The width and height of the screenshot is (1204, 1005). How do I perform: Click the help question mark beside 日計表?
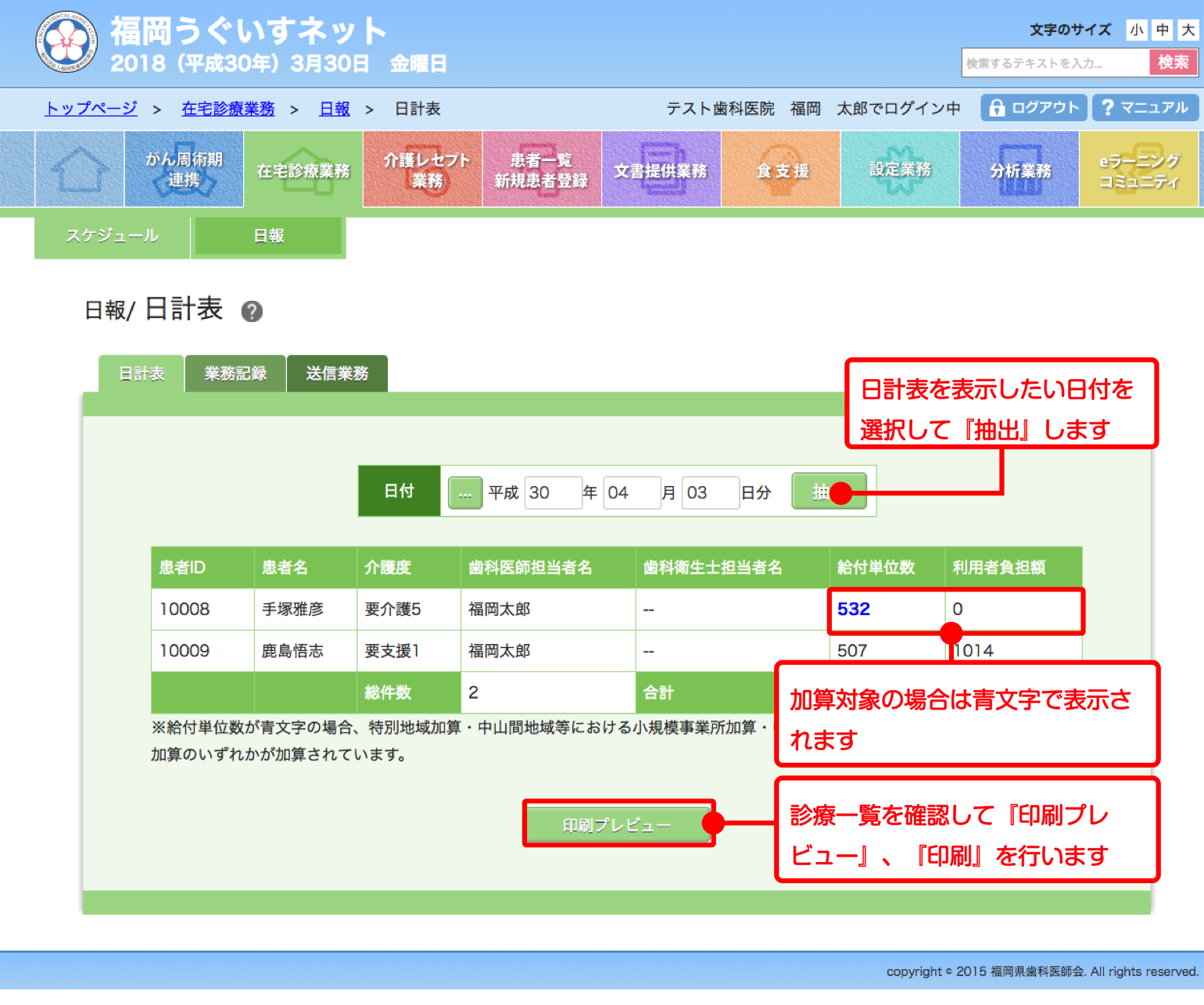coord(252,312)
